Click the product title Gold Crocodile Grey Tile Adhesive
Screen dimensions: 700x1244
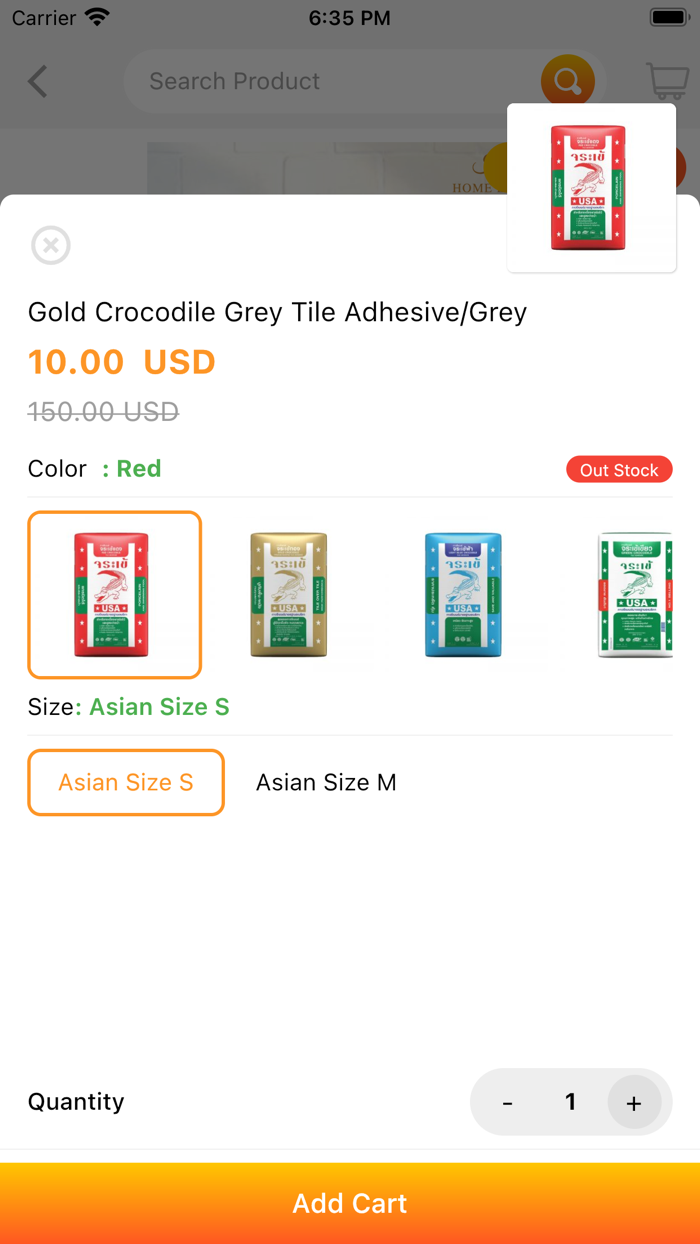click(x=276, y=313)
